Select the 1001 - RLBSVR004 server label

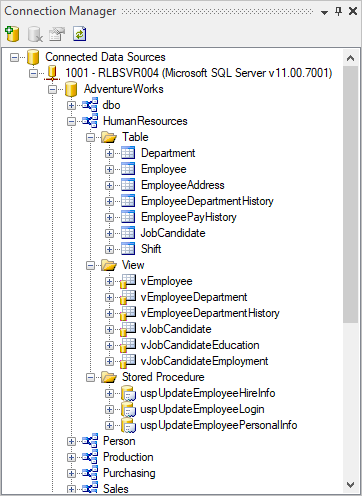coord(199,73)
